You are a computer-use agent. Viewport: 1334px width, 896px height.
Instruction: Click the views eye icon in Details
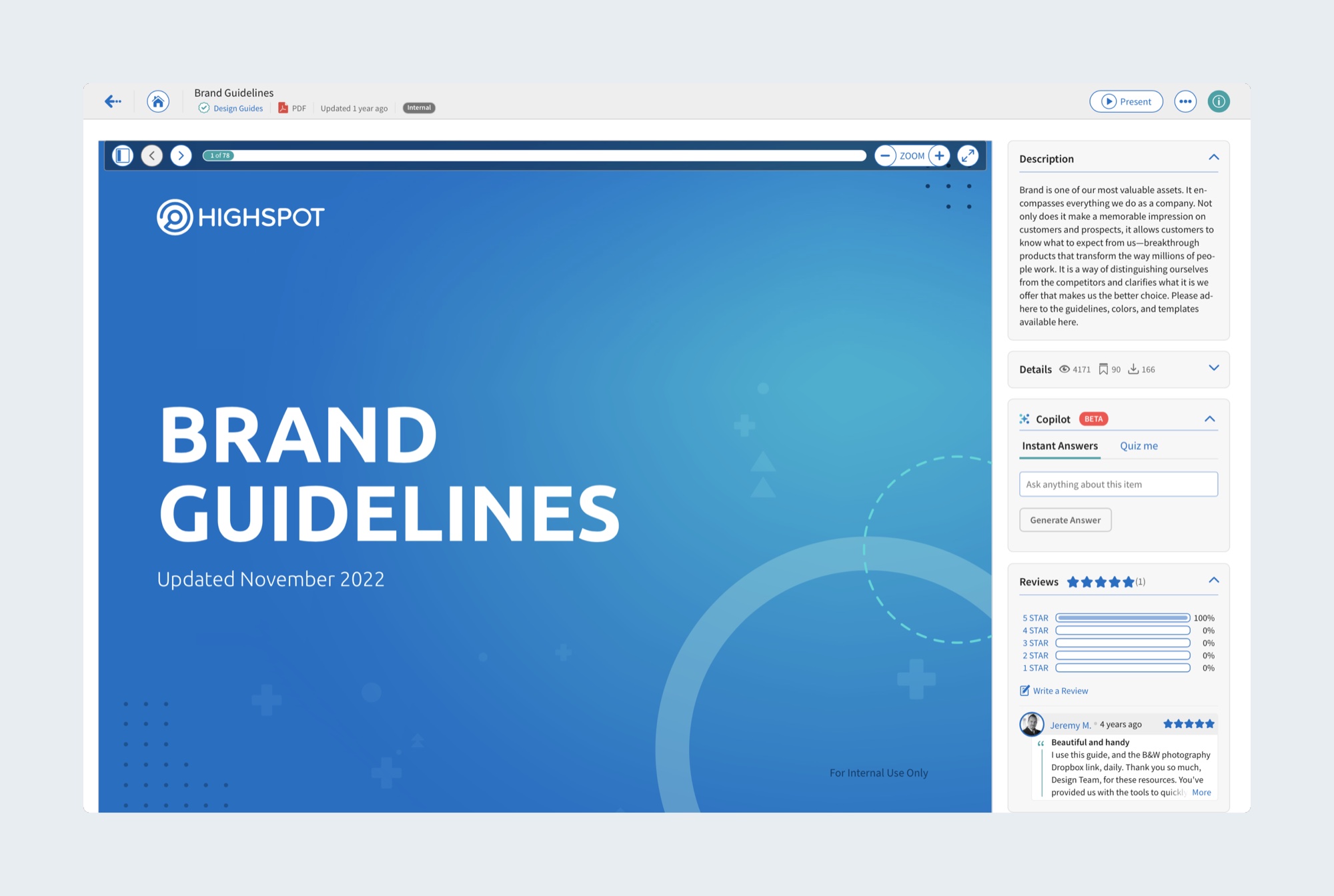click(1065, 369)
